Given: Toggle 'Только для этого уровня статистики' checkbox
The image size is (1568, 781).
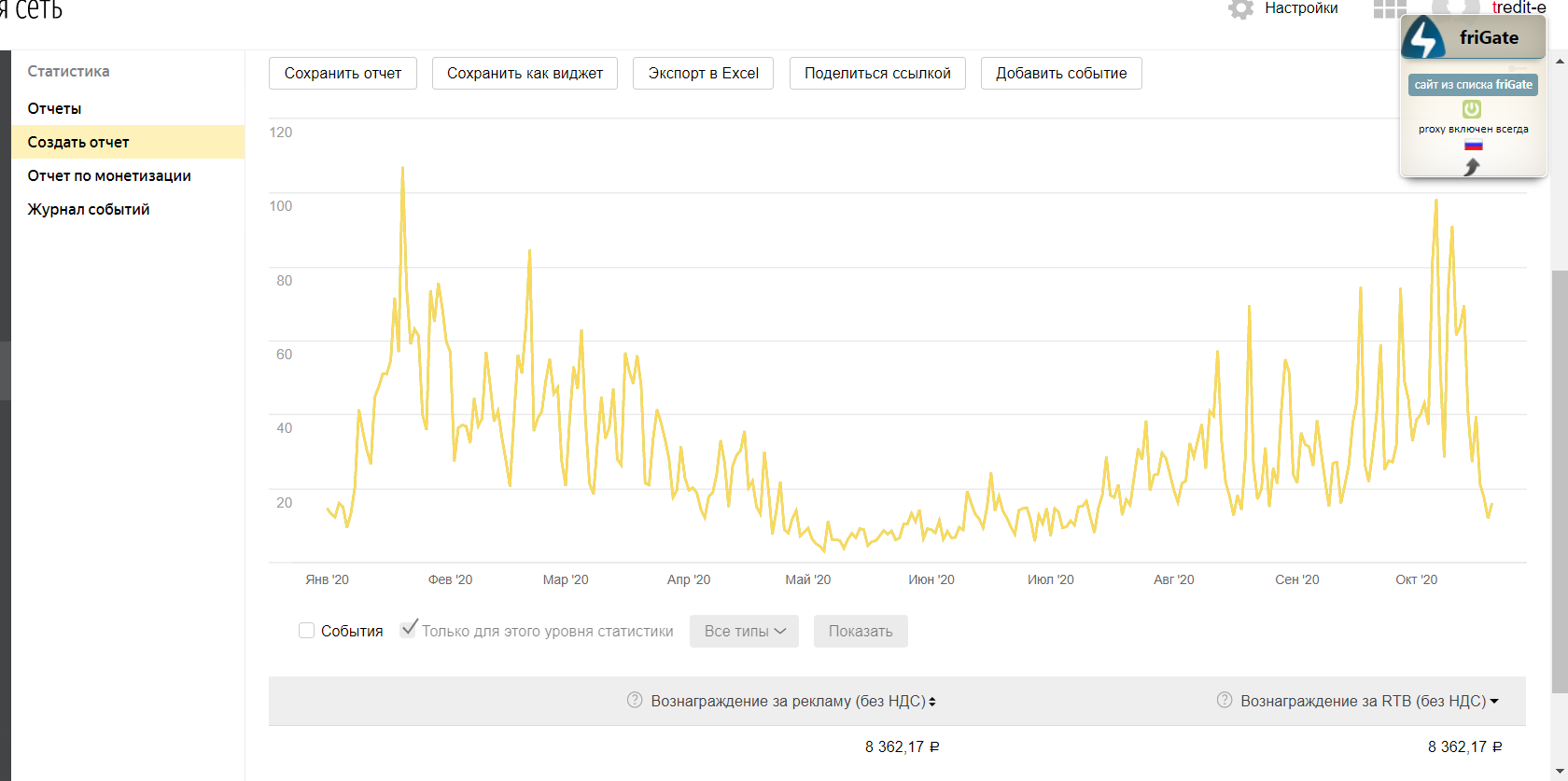Looking at the screenshot, I should click(409, 630).
